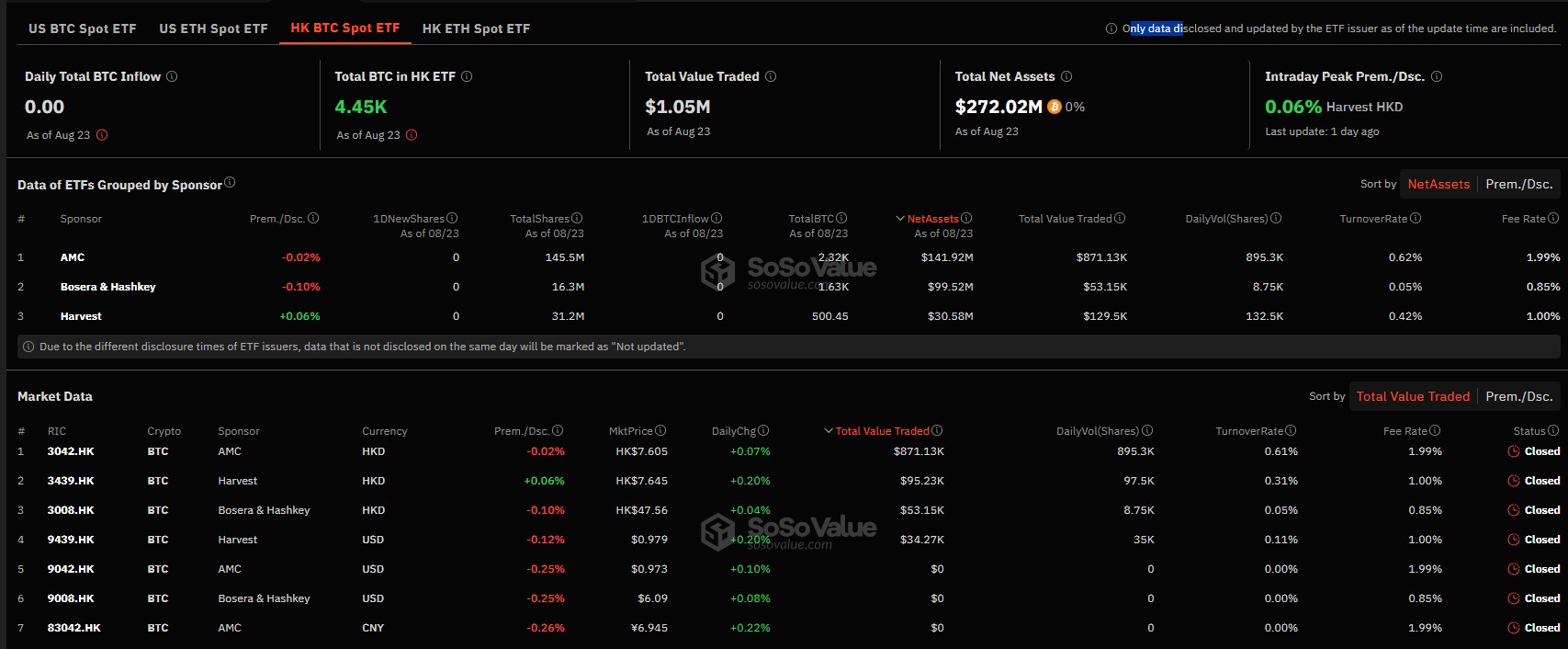This screenshot has height=649, width=1568.
Task: Open the US ETH Spot ETF tab
Action: click(213, 28)
